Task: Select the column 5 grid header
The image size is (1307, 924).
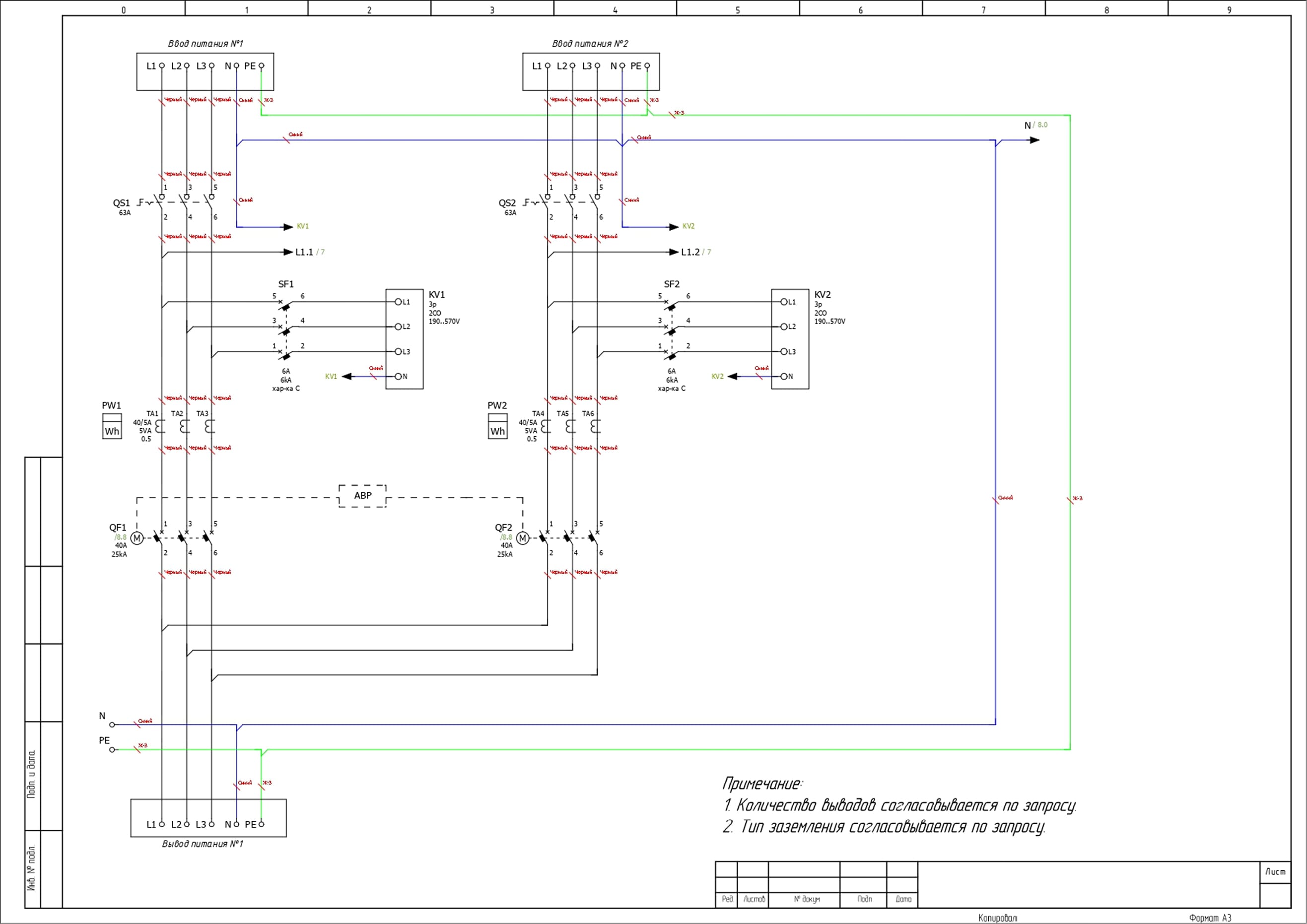Action: coord(738,9)
